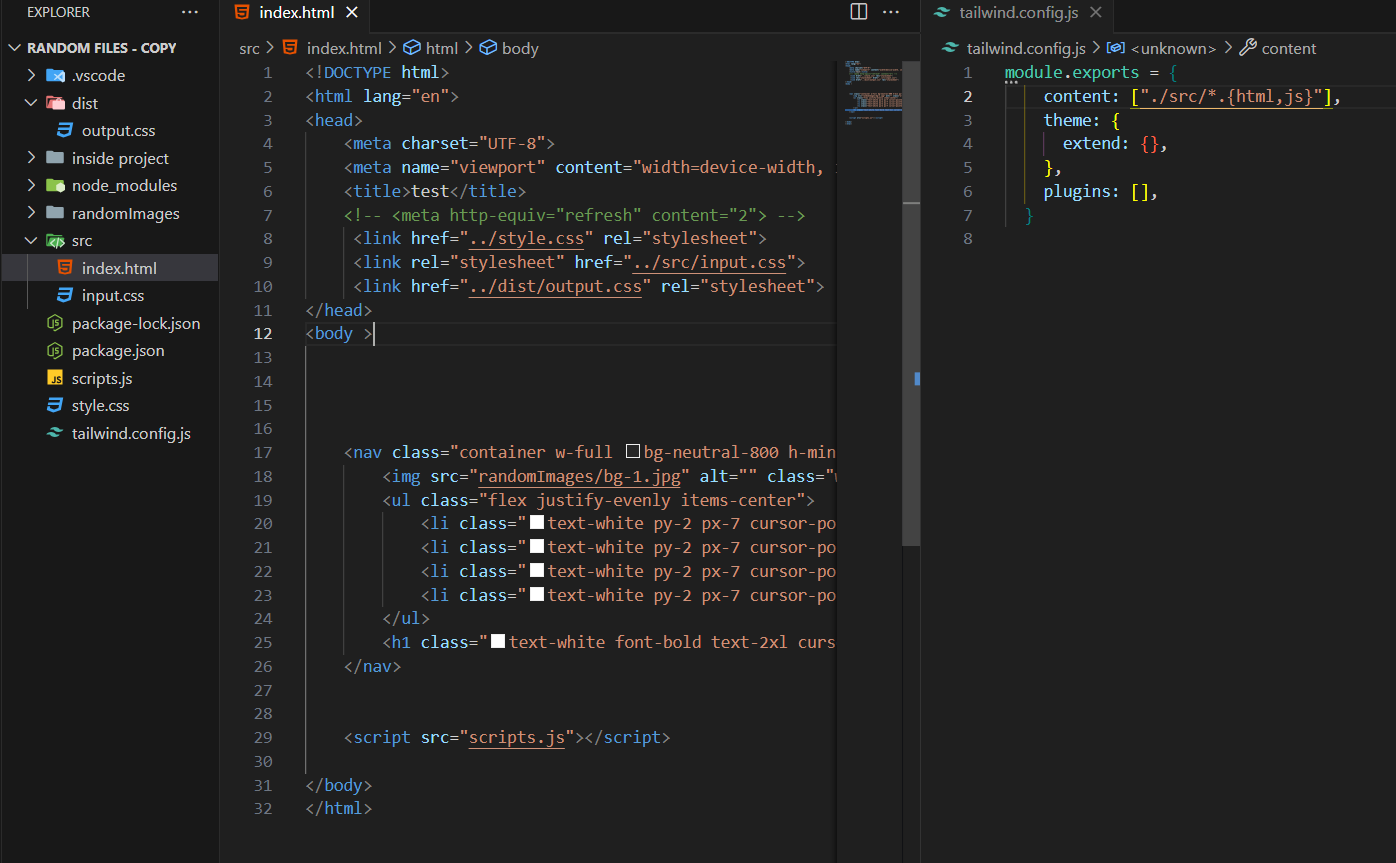Click the scripts.js file icon

click(55, 378)
